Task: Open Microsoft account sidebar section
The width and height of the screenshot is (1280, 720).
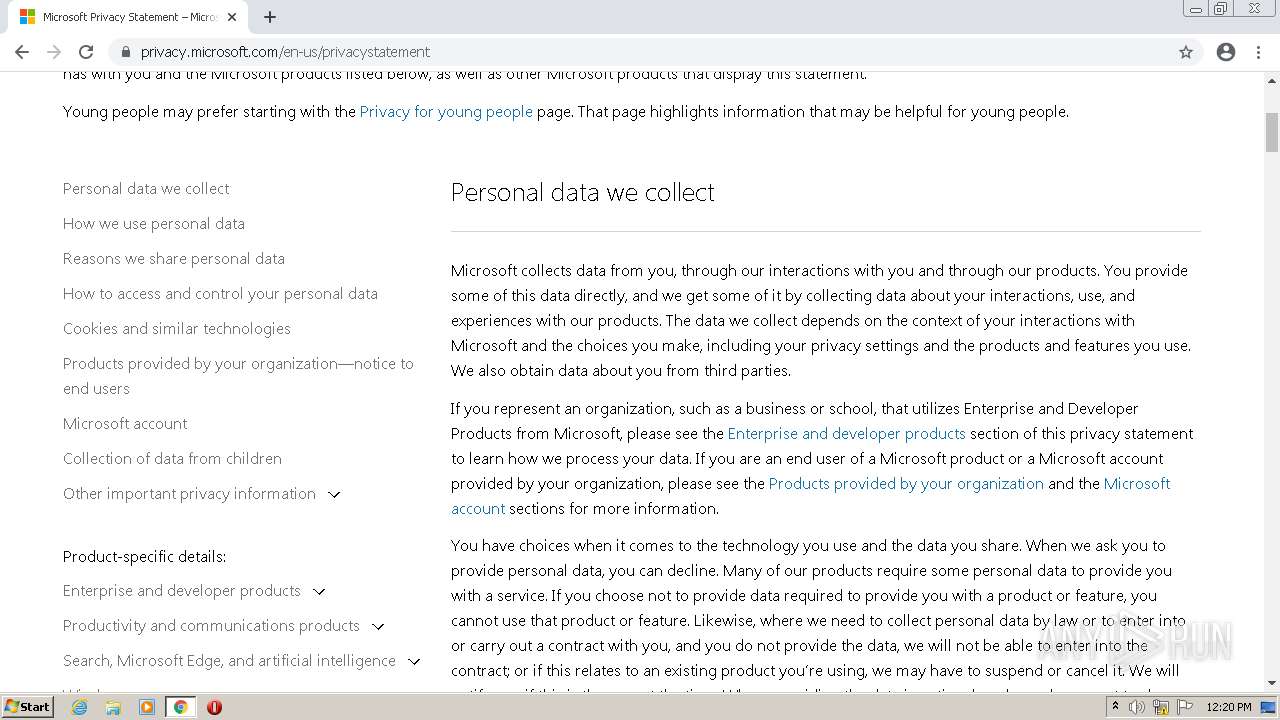Action: (x=125, y=424)
